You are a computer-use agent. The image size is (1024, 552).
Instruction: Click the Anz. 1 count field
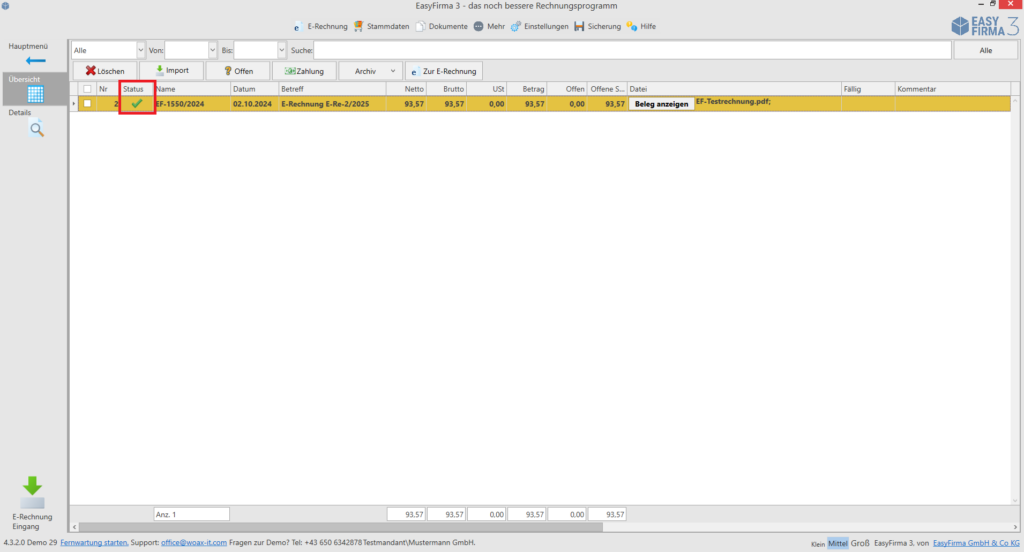pyautogui.click(x=191, y=515)
